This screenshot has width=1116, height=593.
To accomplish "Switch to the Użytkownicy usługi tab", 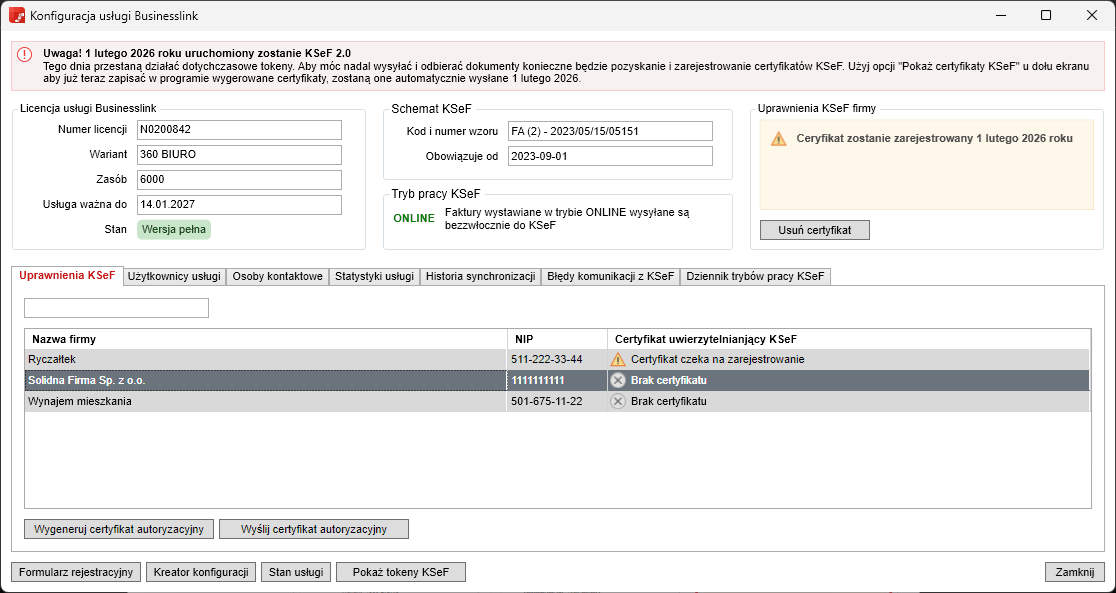I will pyautogui.click(x=174, y=276).
